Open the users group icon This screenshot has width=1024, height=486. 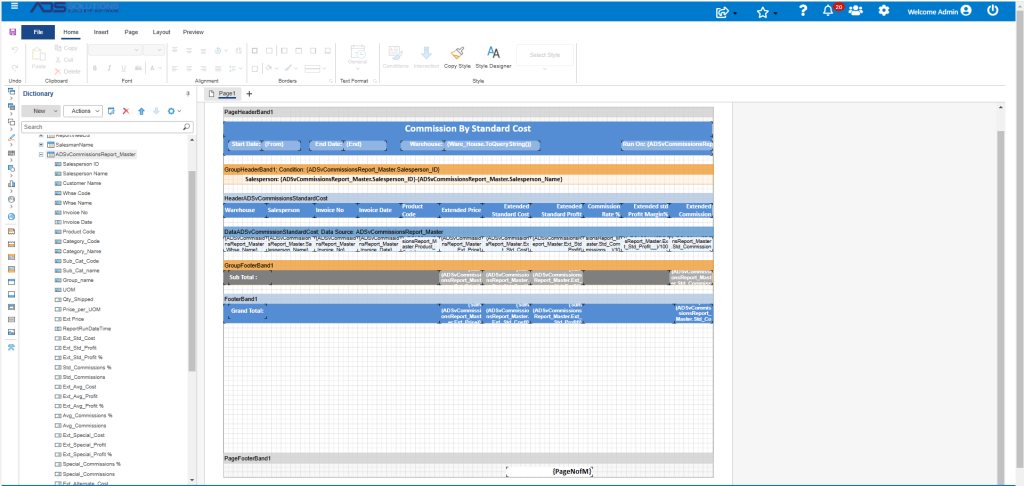[x=856, y=10]
